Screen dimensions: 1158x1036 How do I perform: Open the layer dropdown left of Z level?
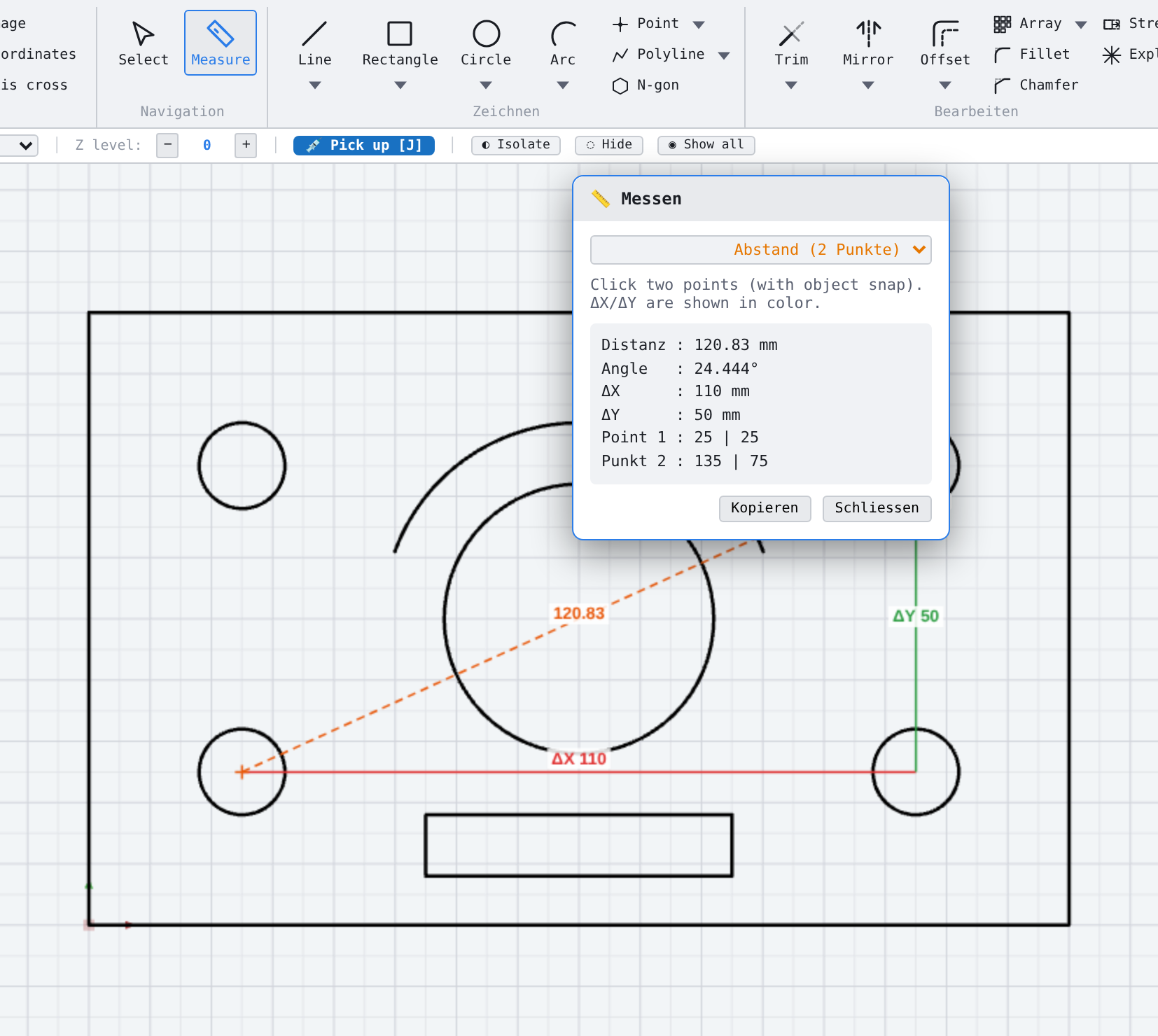pos(19,146)
